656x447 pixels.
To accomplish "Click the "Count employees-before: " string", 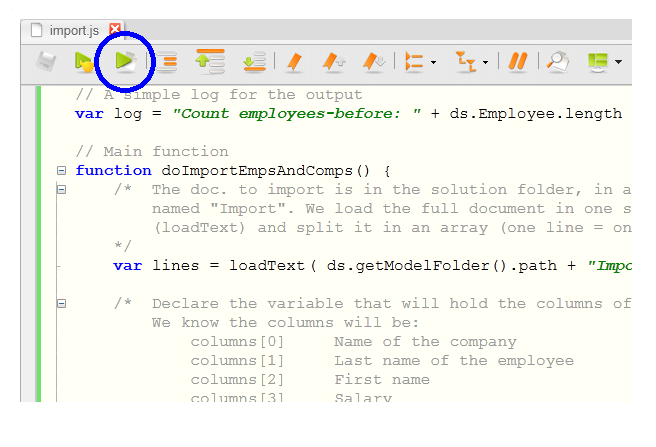I will (297, 113).
